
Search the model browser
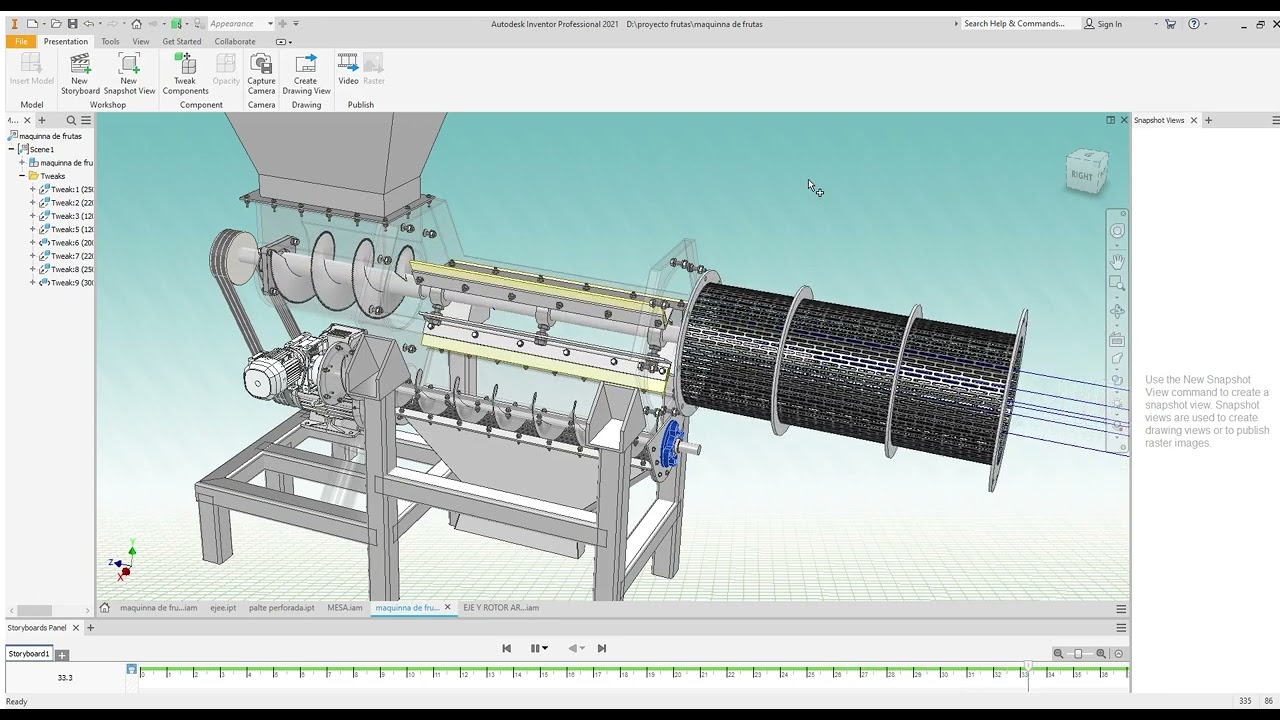71,120
